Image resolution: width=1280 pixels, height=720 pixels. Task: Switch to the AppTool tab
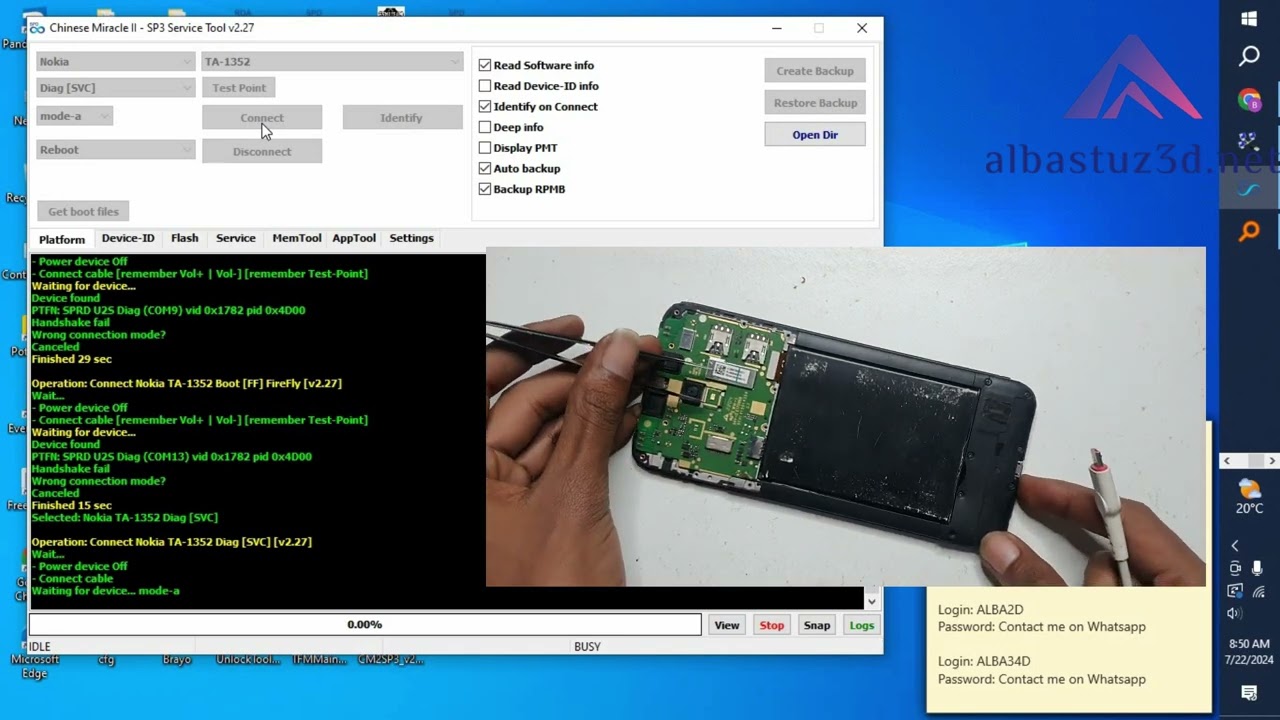tap(354, 238)
